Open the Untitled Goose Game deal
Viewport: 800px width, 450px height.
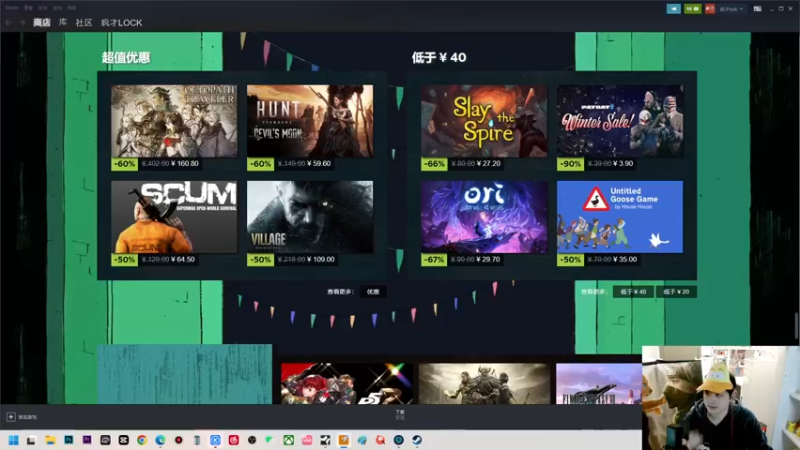click(x=620, y=217)
